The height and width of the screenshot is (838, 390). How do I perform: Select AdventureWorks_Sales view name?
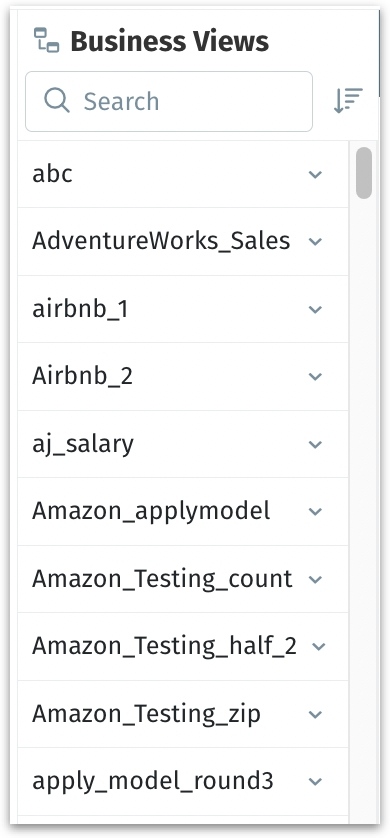point(161,242)
